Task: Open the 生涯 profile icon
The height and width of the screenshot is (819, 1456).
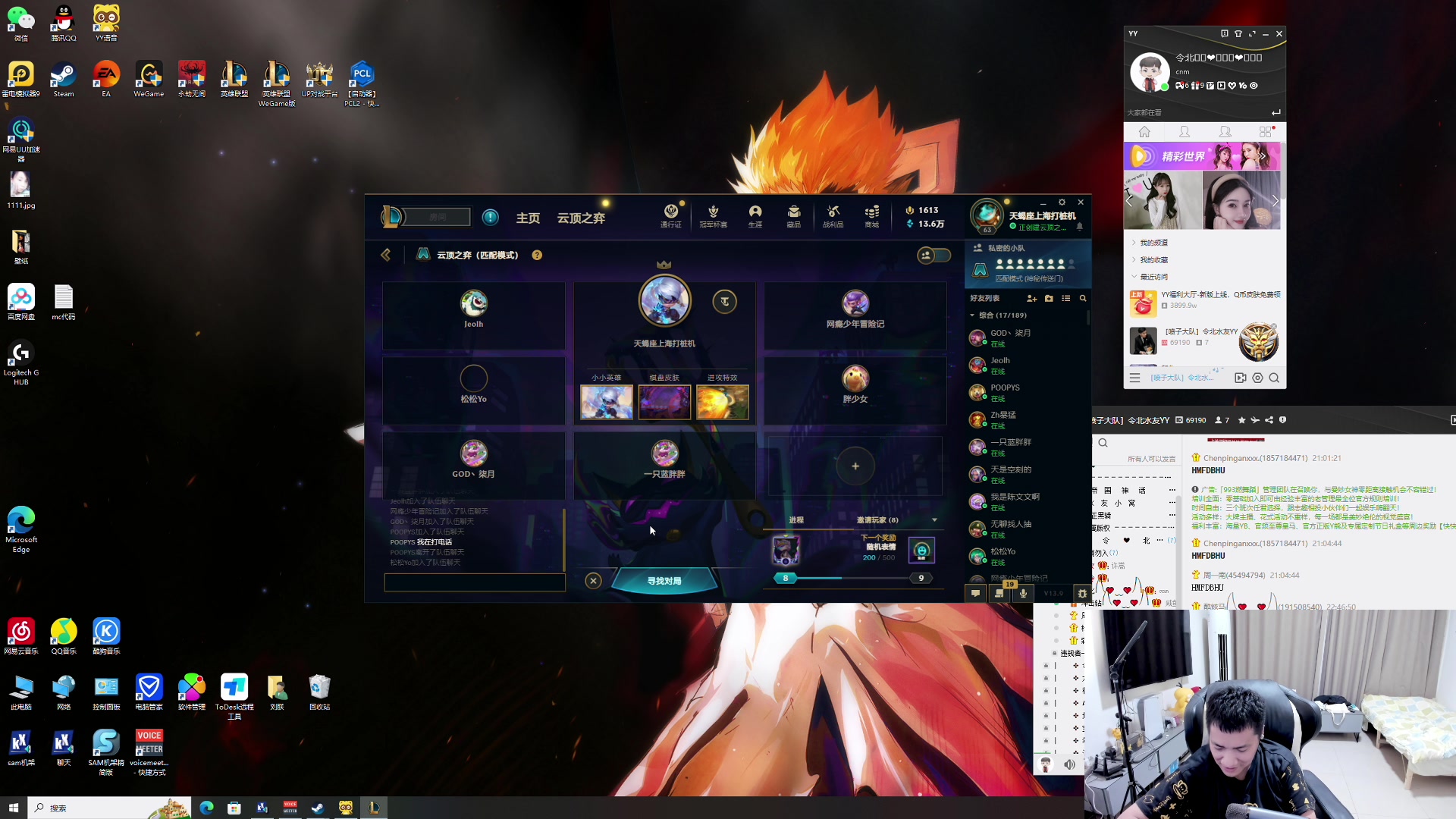Action: (x=755, y=215)
